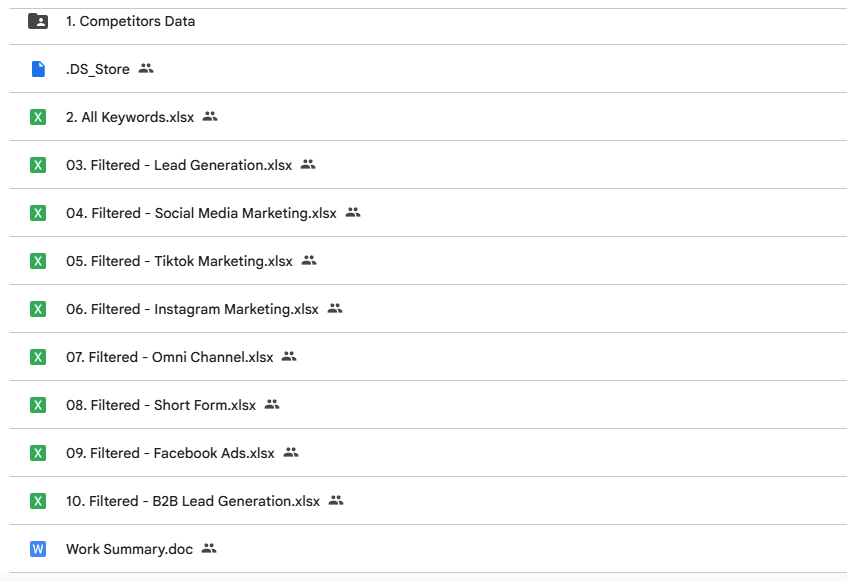This screenshot has width=847, height=582.
Task: Select 04. Filtered - Social Media Marketing.xlsx
Action: coord(201,213)
